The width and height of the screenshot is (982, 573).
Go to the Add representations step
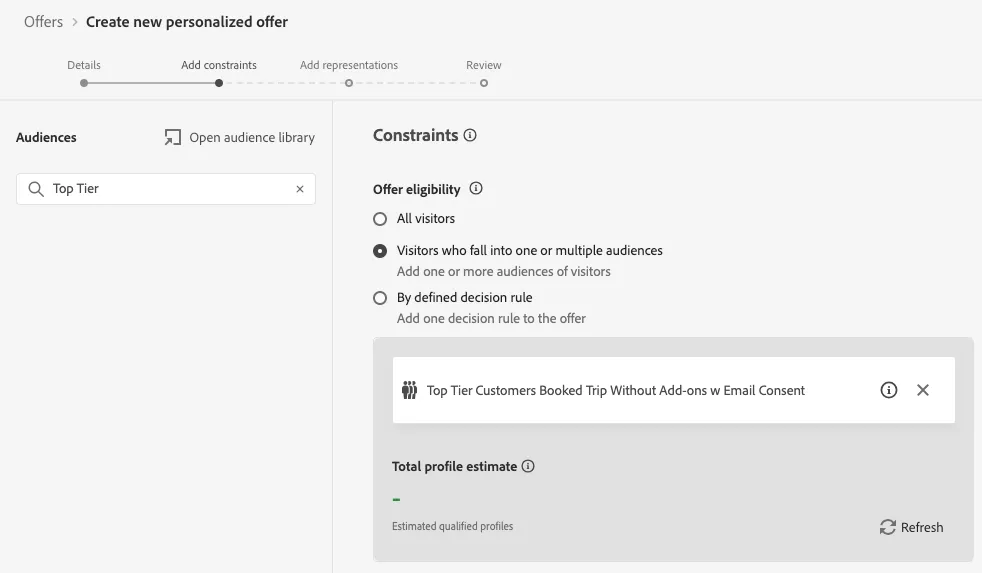point(349,65)
